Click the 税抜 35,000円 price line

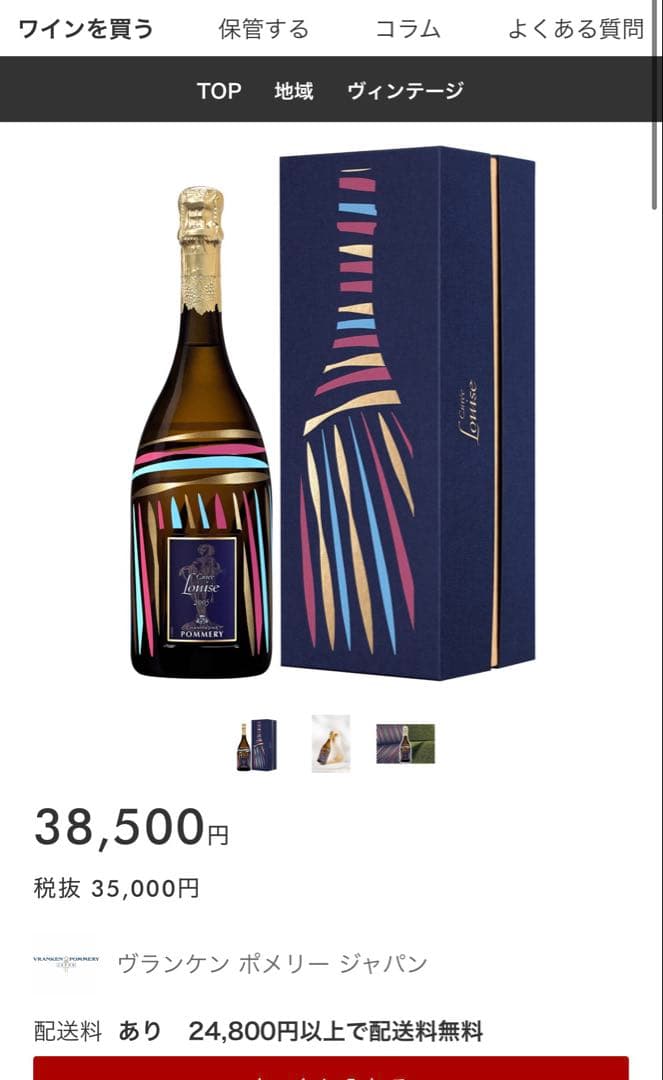(x=116, y=888)
